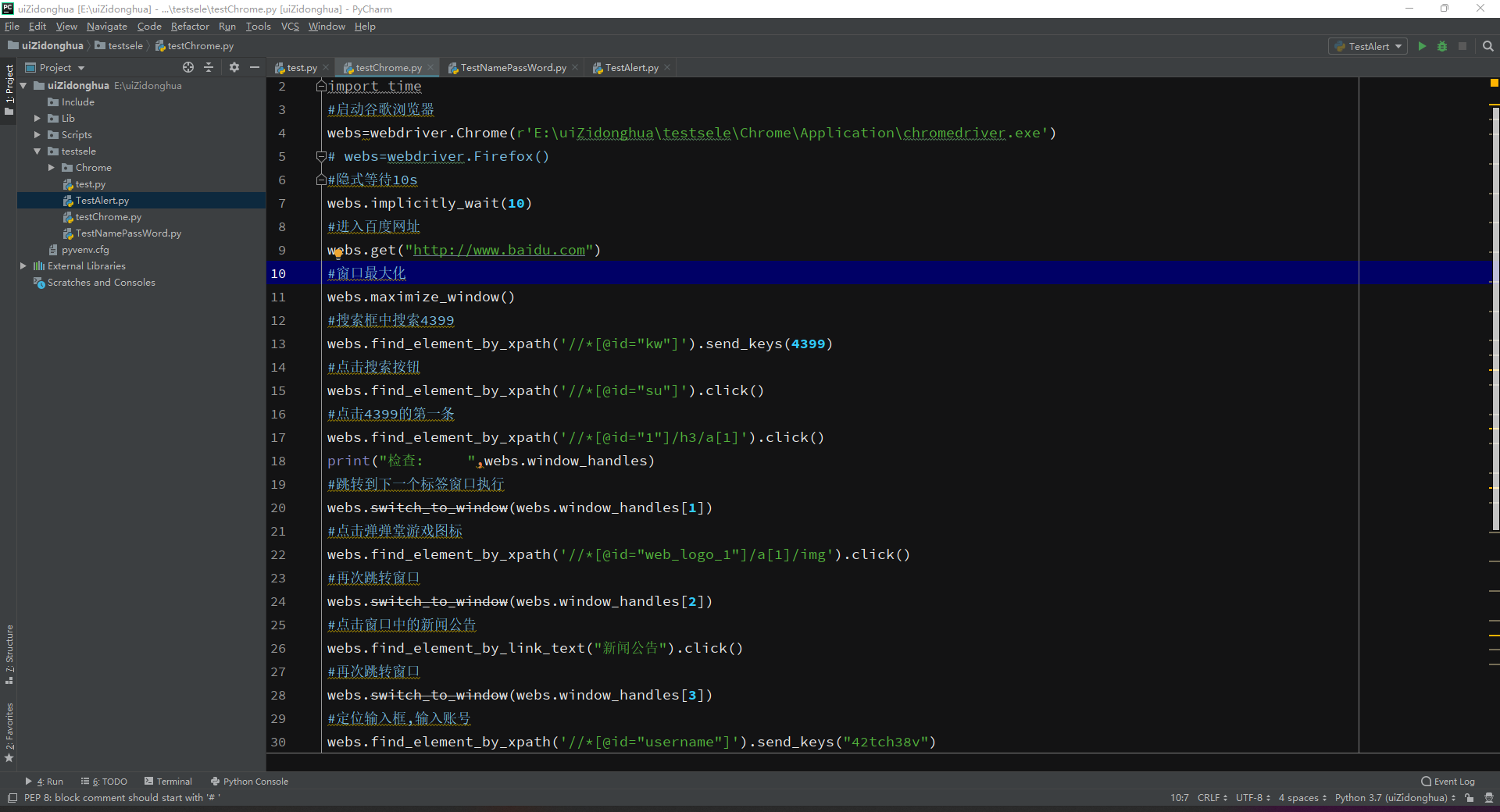Collapse all in the Project panel

[209, 67]
